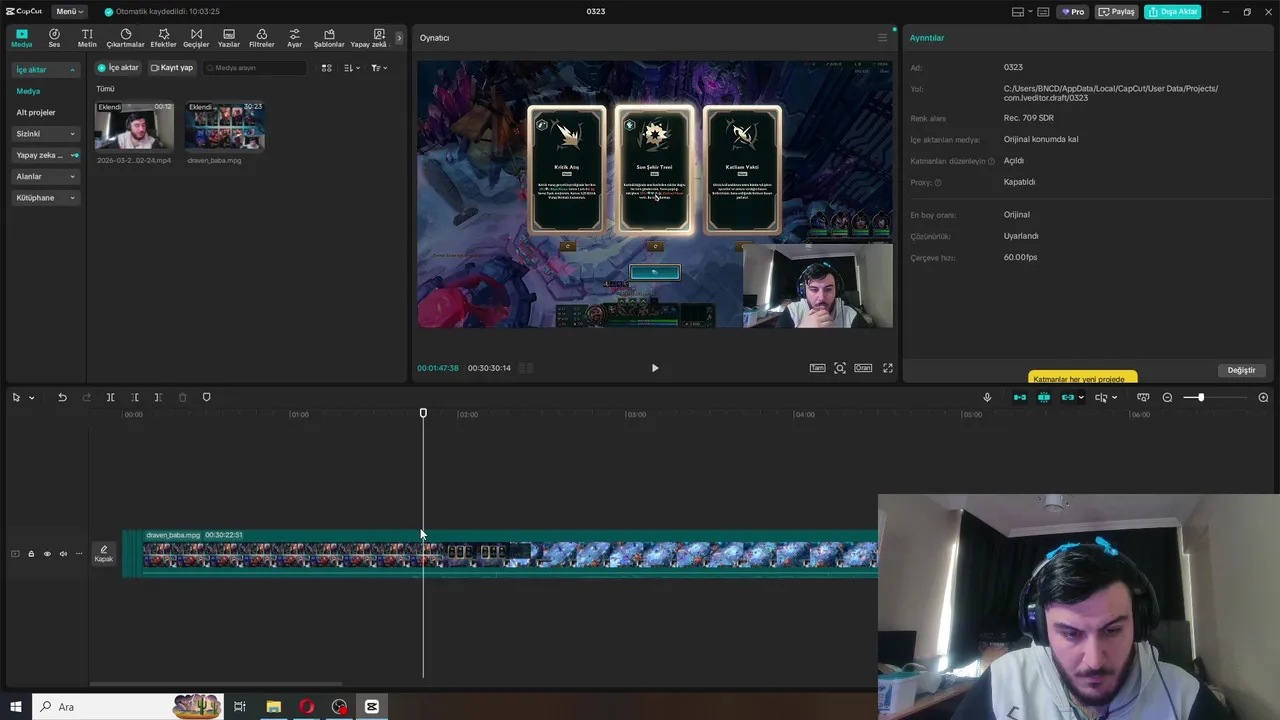Switch media grid view layout
This screenshot has height=720, width=1280.
[x=326, y=68]
